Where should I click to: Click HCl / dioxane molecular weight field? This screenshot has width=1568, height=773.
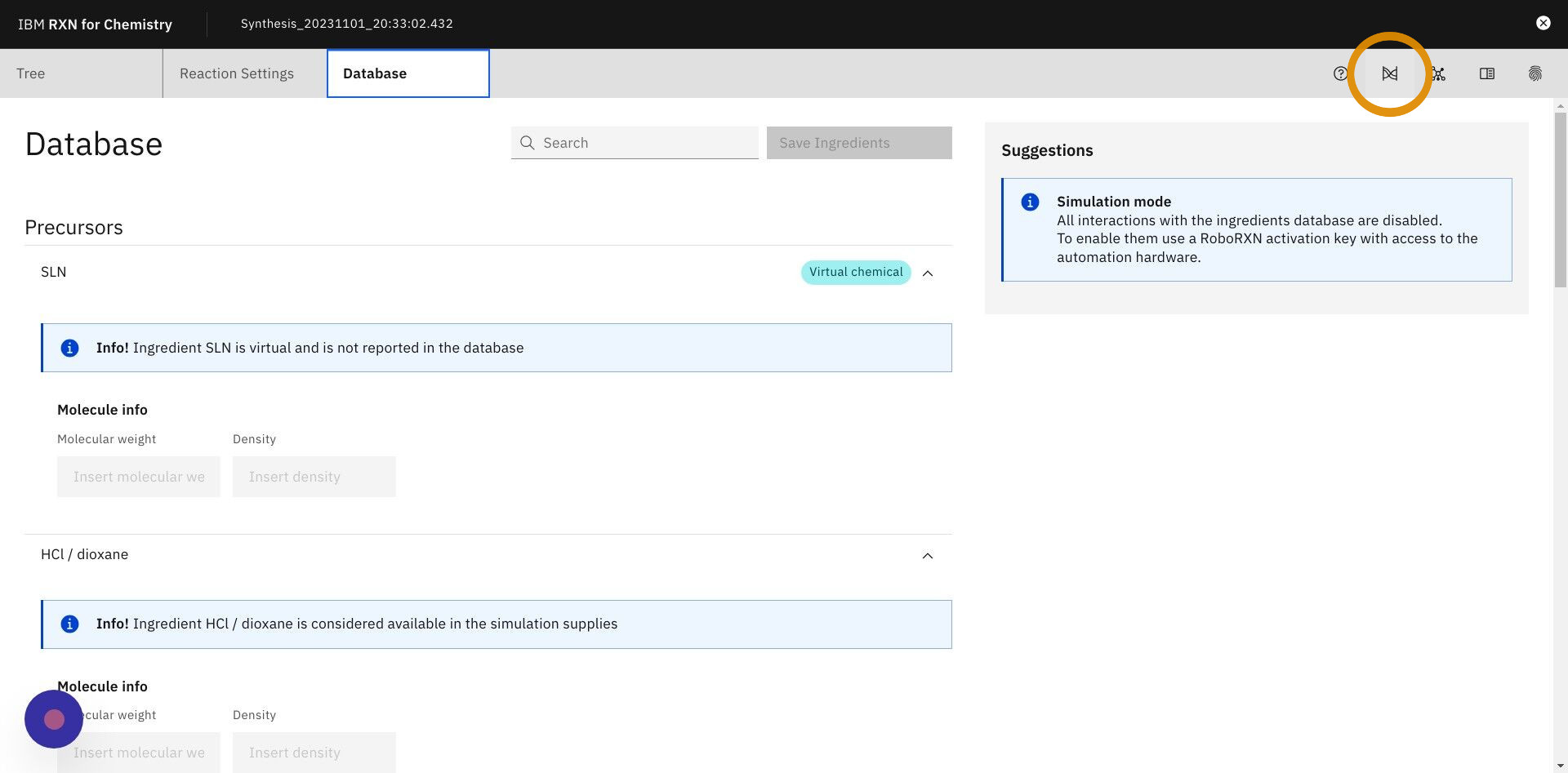tap(139, 753)
